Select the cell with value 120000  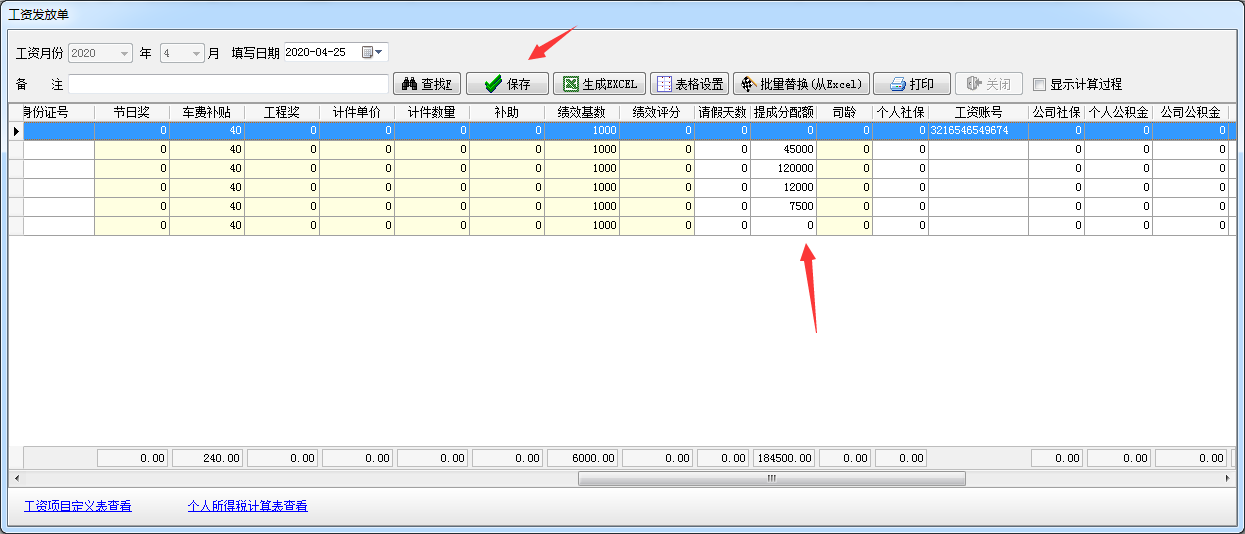point(783,169)
